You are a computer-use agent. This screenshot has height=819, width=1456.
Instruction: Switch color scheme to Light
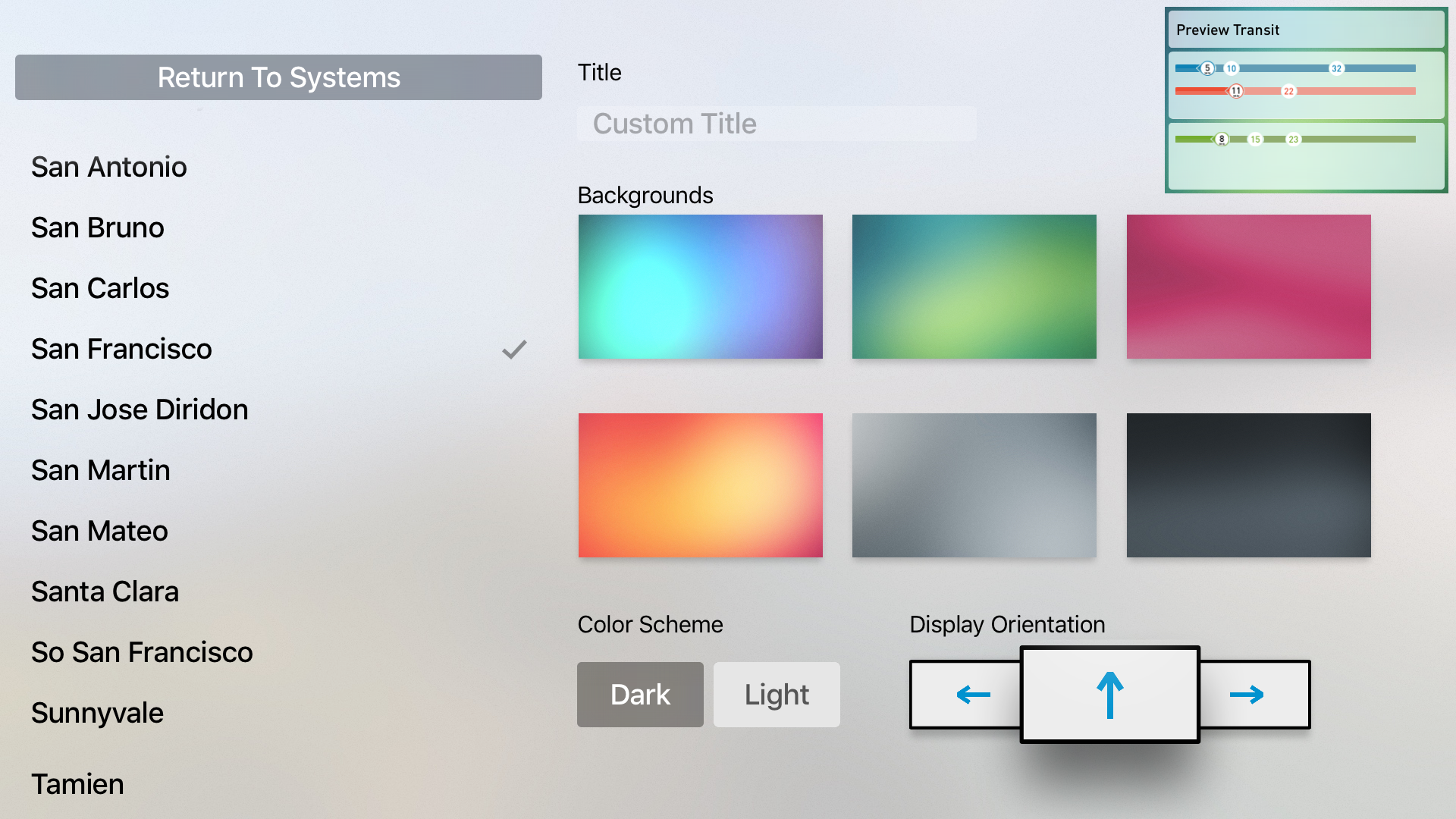click(x=777, y=695)
